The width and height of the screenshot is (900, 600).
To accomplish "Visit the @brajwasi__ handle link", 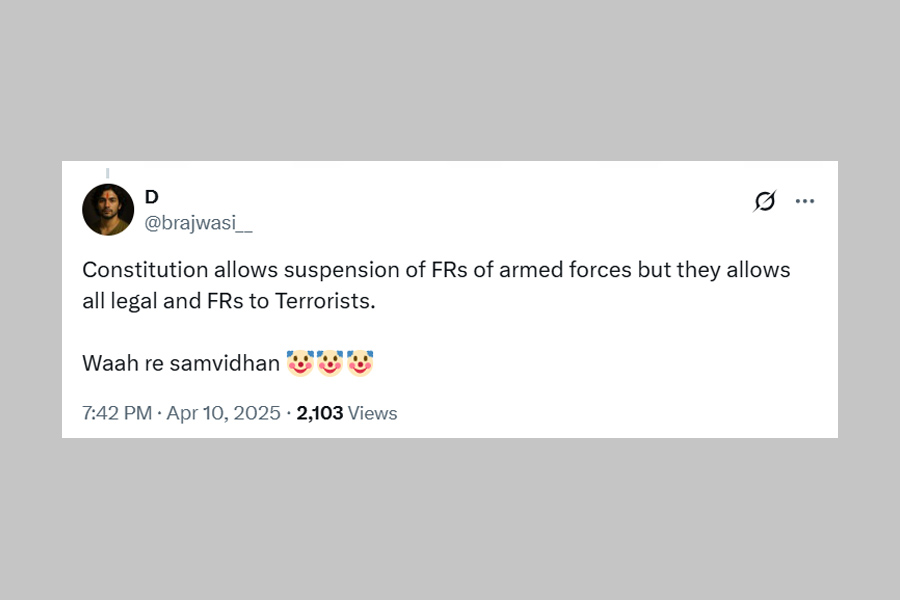I will pos(198,223).
